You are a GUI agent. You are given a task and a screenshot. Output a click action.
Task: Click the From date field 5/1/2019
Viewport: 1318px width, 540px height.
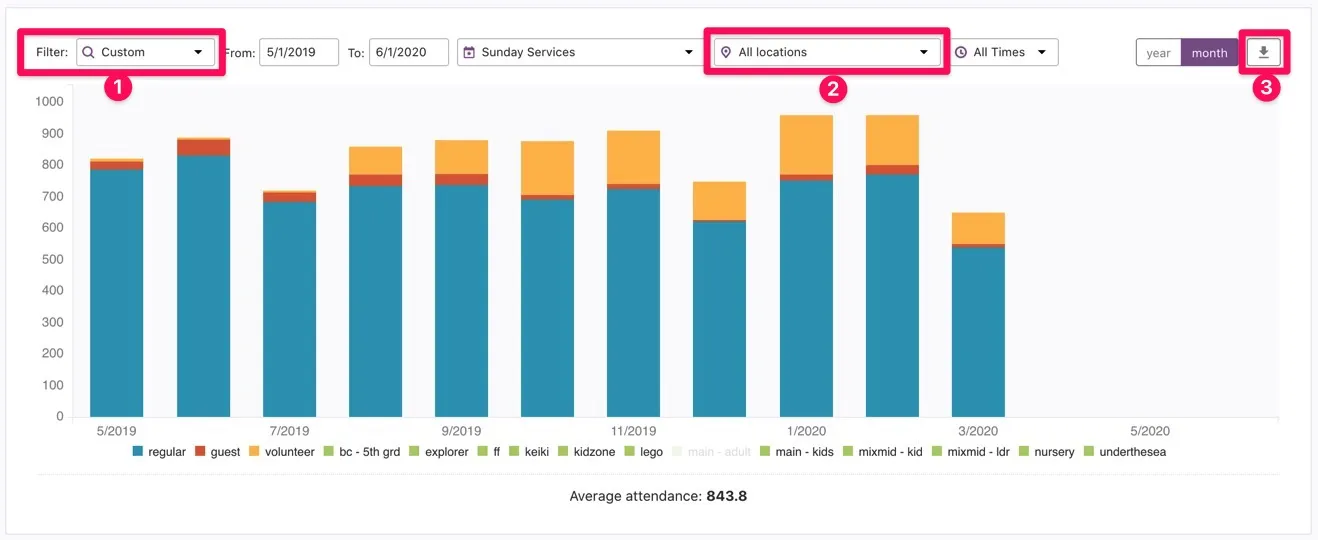point(298,52)
